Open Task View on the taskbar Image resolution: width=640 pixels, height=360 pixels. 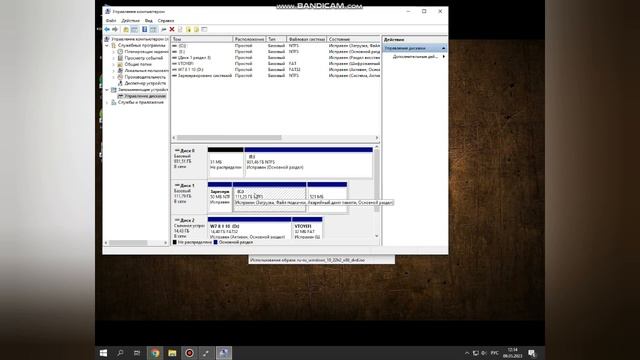137,353
